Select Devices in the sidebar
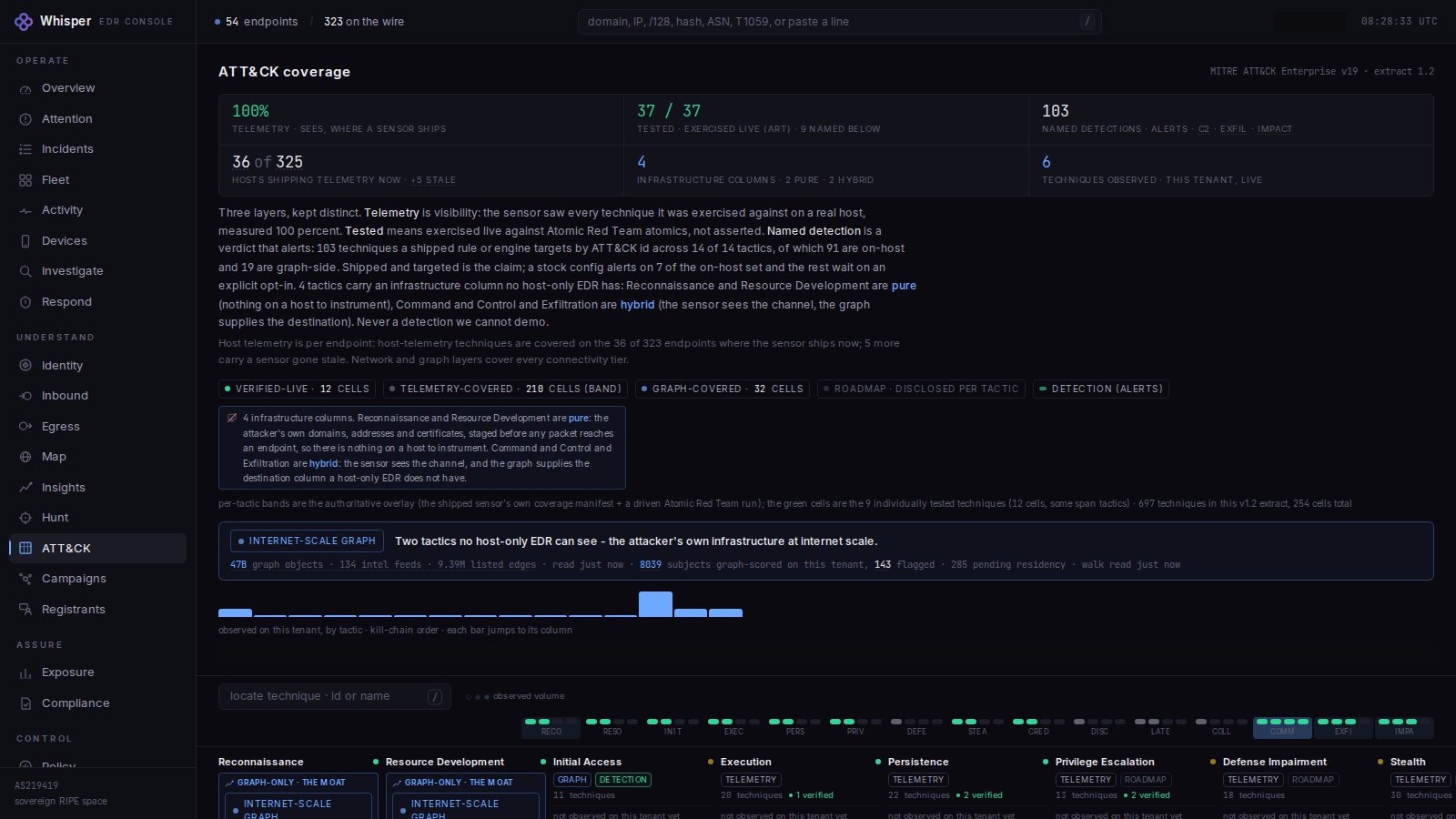 click(97, 241)
